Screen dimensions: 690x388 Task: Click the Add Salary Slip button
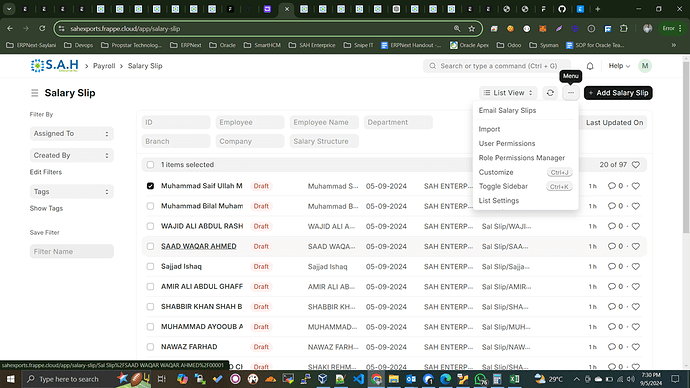pos(618,93)
